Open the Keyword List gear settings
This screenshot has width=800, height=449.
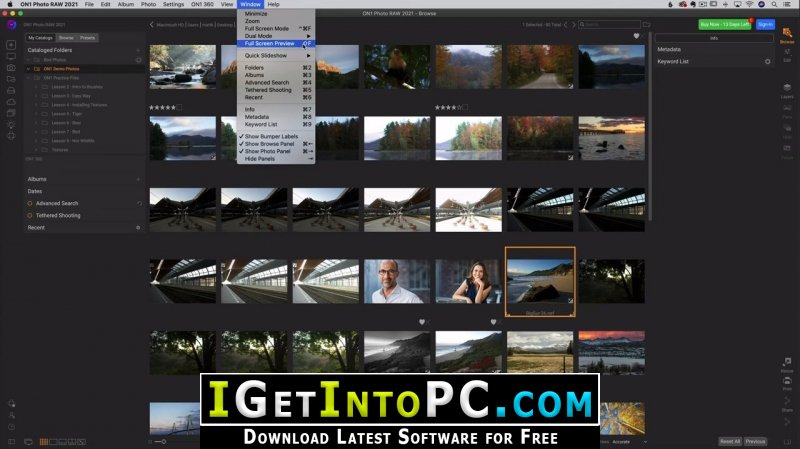pyautogui.click(x=767, y=62)
